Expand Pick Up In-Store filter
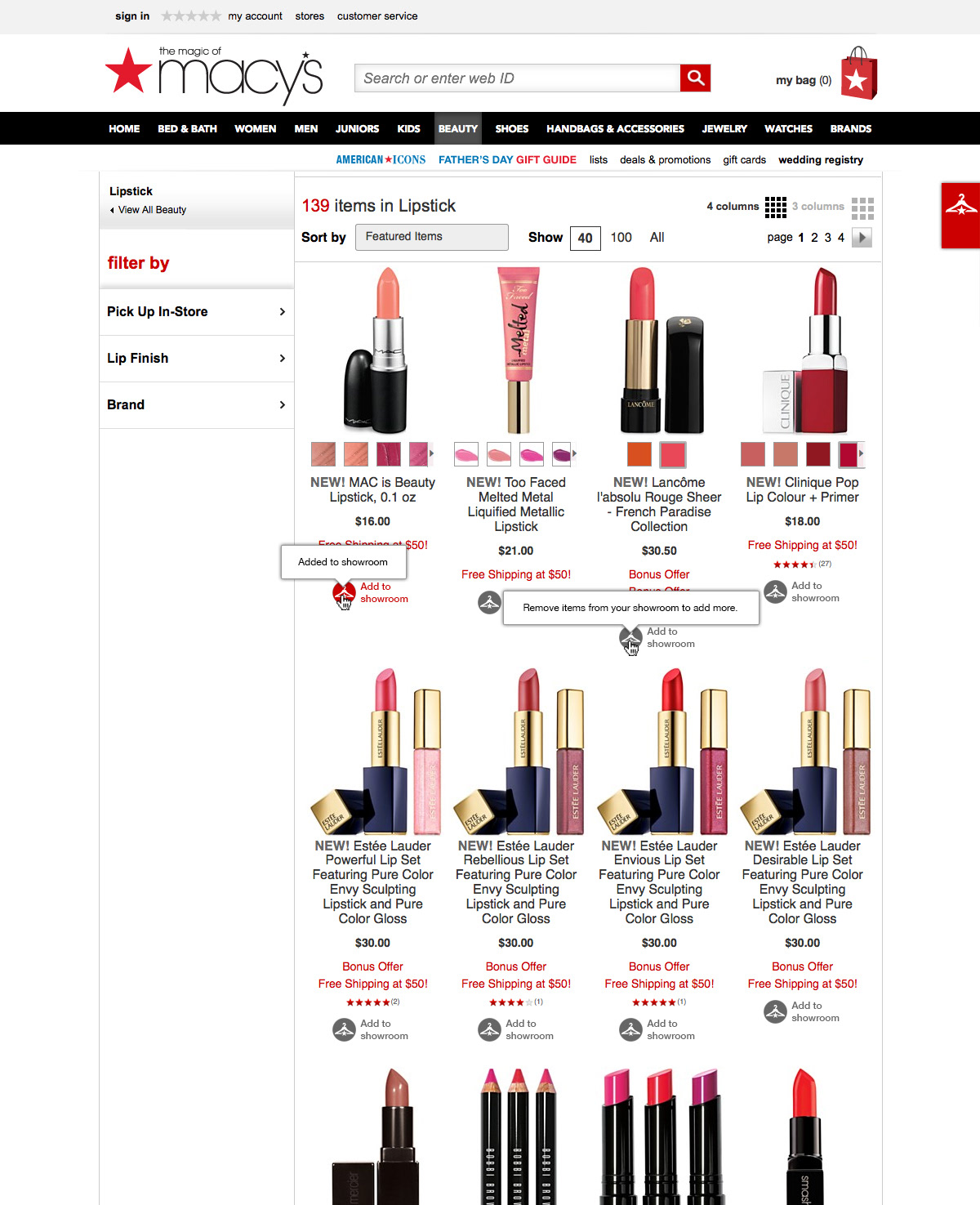 point(196,311)
